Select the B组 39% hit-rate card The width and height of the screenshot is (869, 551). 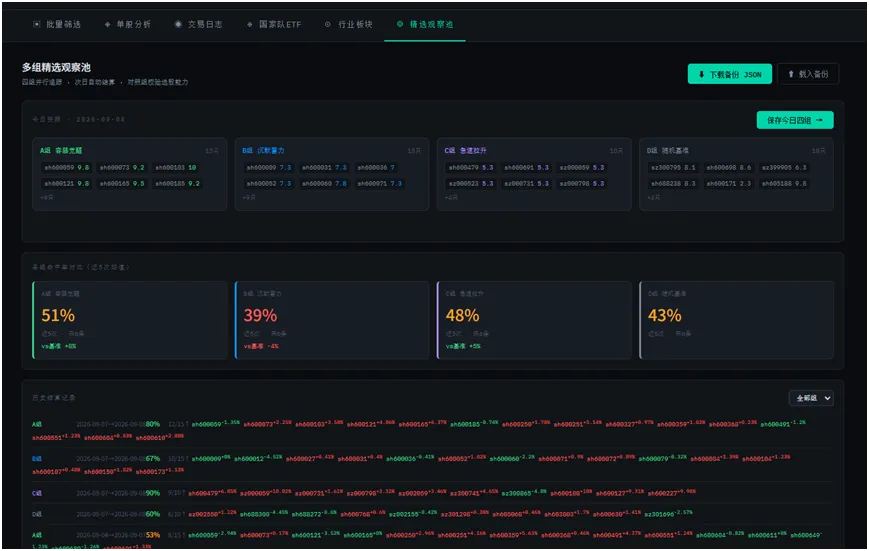point(332,320)
